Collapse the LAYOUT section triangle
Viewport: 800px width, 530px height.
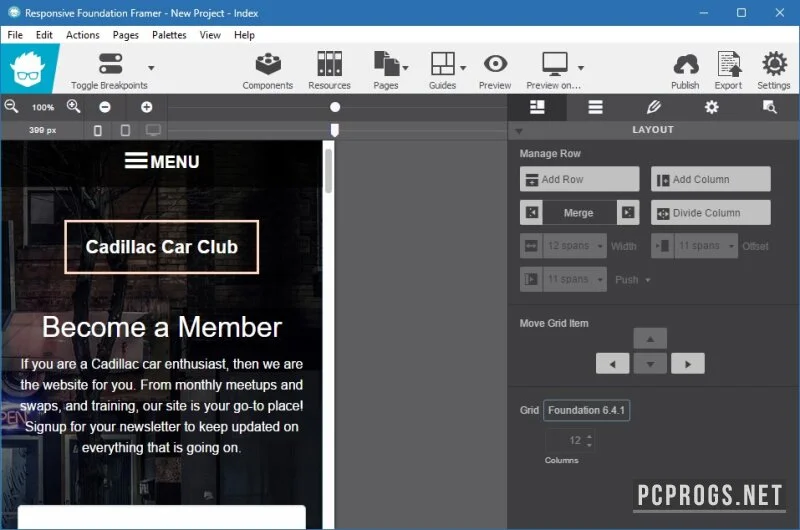(519, 131)
